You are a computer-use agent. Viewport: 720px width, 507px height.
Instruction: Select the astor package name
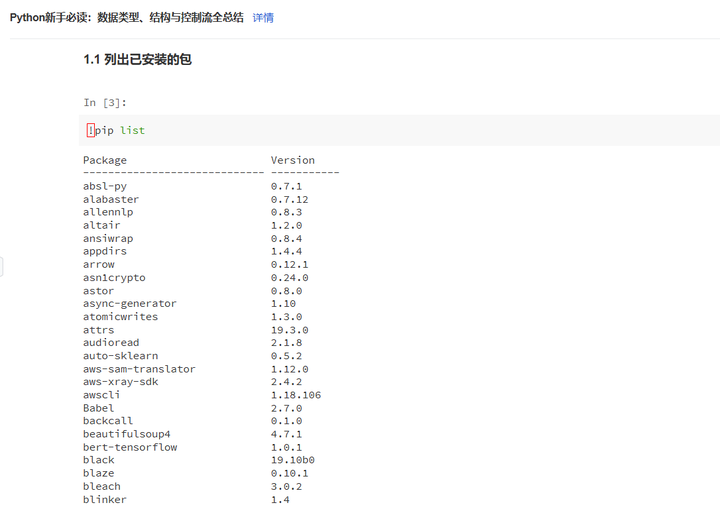pos(98,291)
